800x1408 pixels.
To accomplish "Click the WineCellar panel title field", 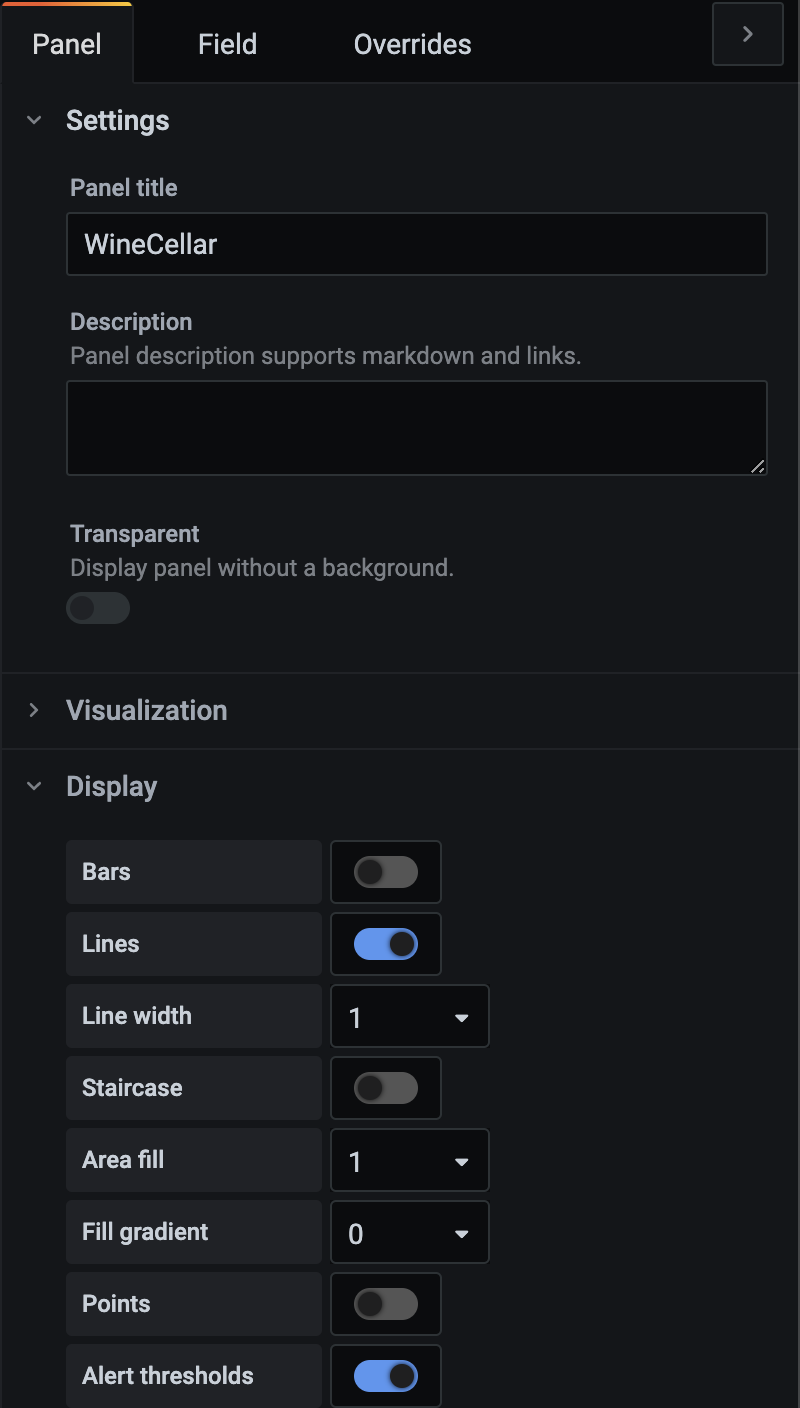I will [x=416, y=243].
